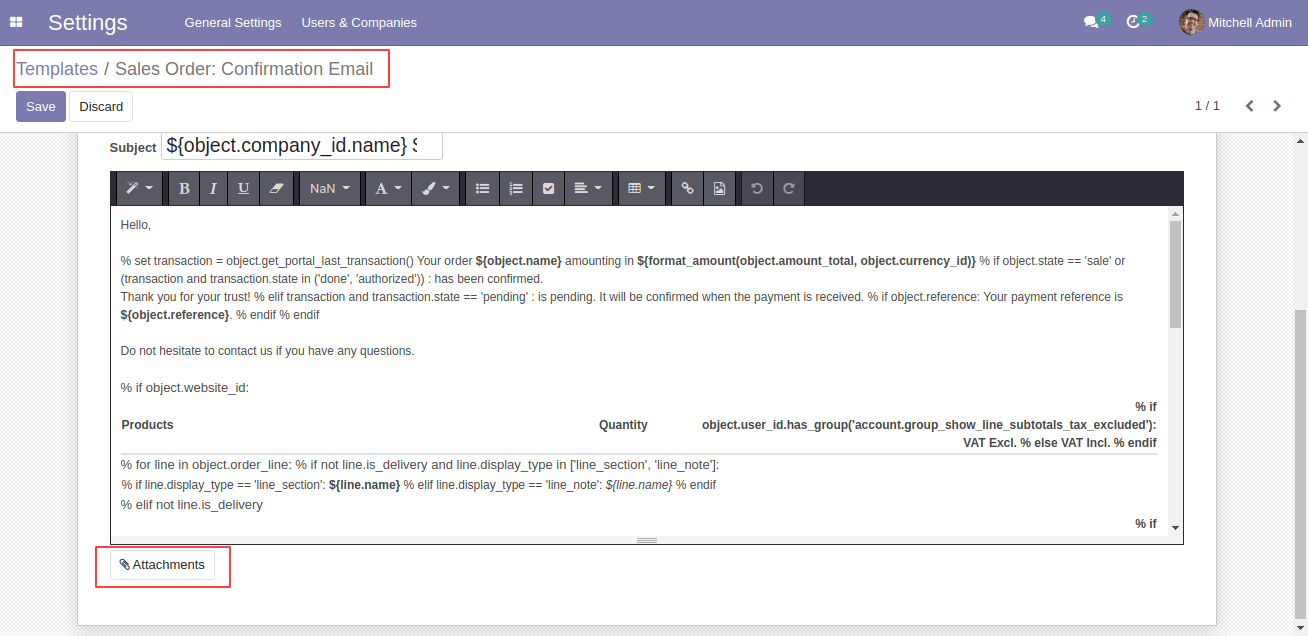Click the undo arrow in the editor toolbar
Screen dimensions: 1308x636
point(756,188)
